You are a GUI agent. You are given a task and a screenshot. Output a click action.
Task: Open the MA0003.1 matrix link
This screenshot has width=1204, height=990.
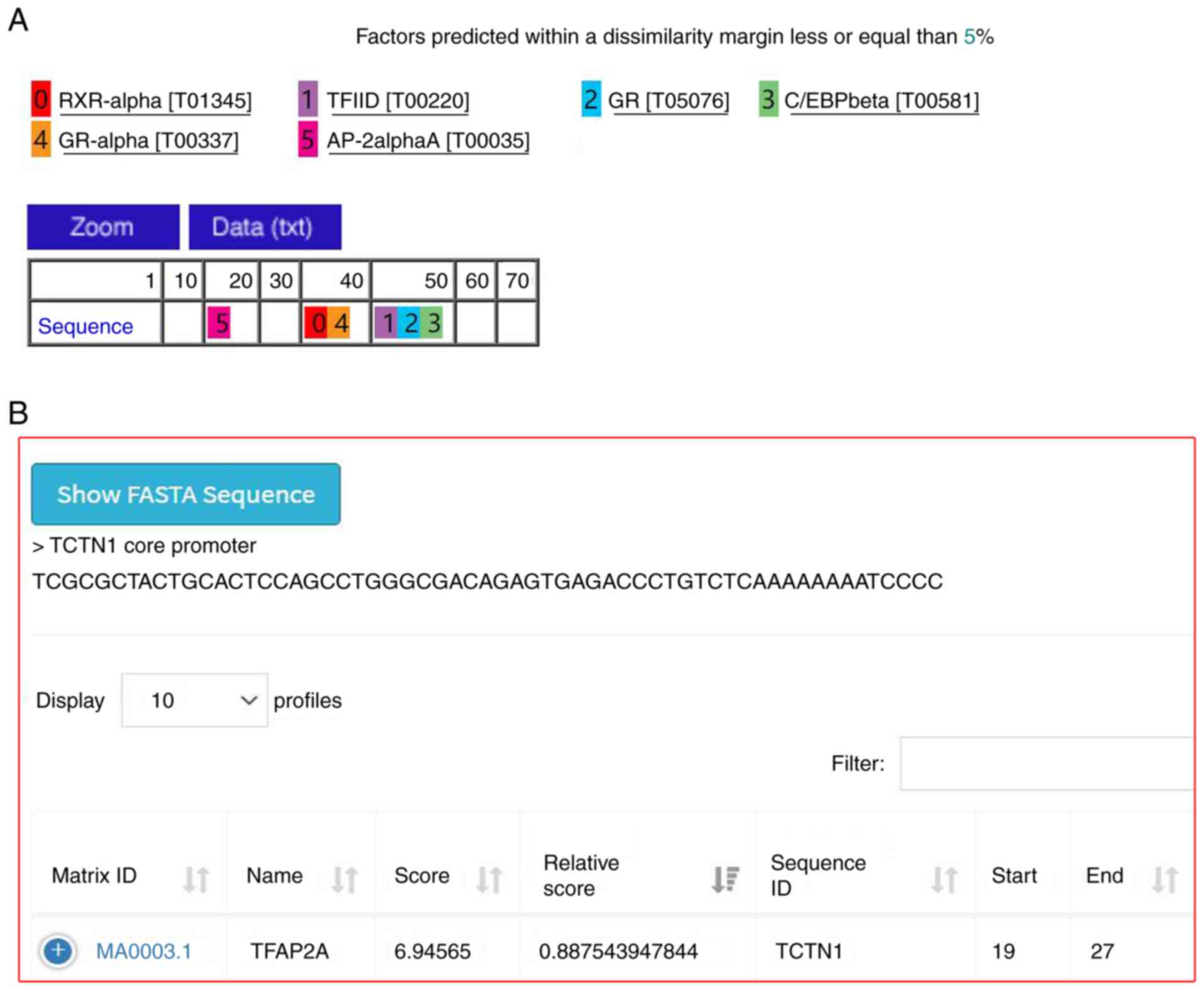(143, 950)
